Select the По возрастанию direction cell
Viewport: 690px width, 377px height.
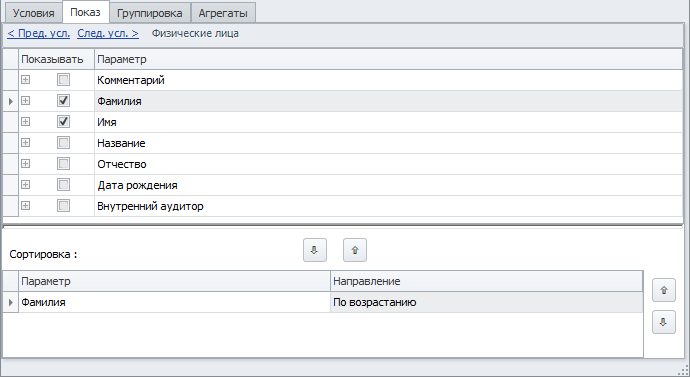[x=486, y=302]
